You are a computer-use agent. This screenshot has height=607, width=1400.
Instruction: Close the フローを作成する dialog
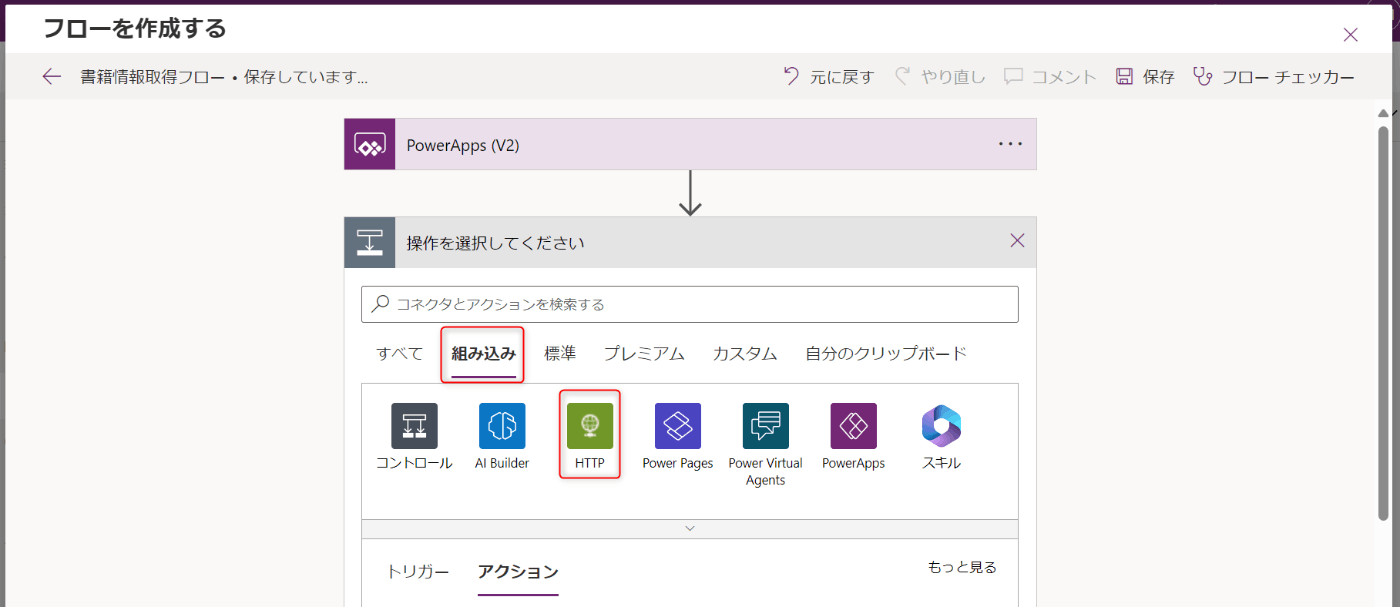point(1350,35)
